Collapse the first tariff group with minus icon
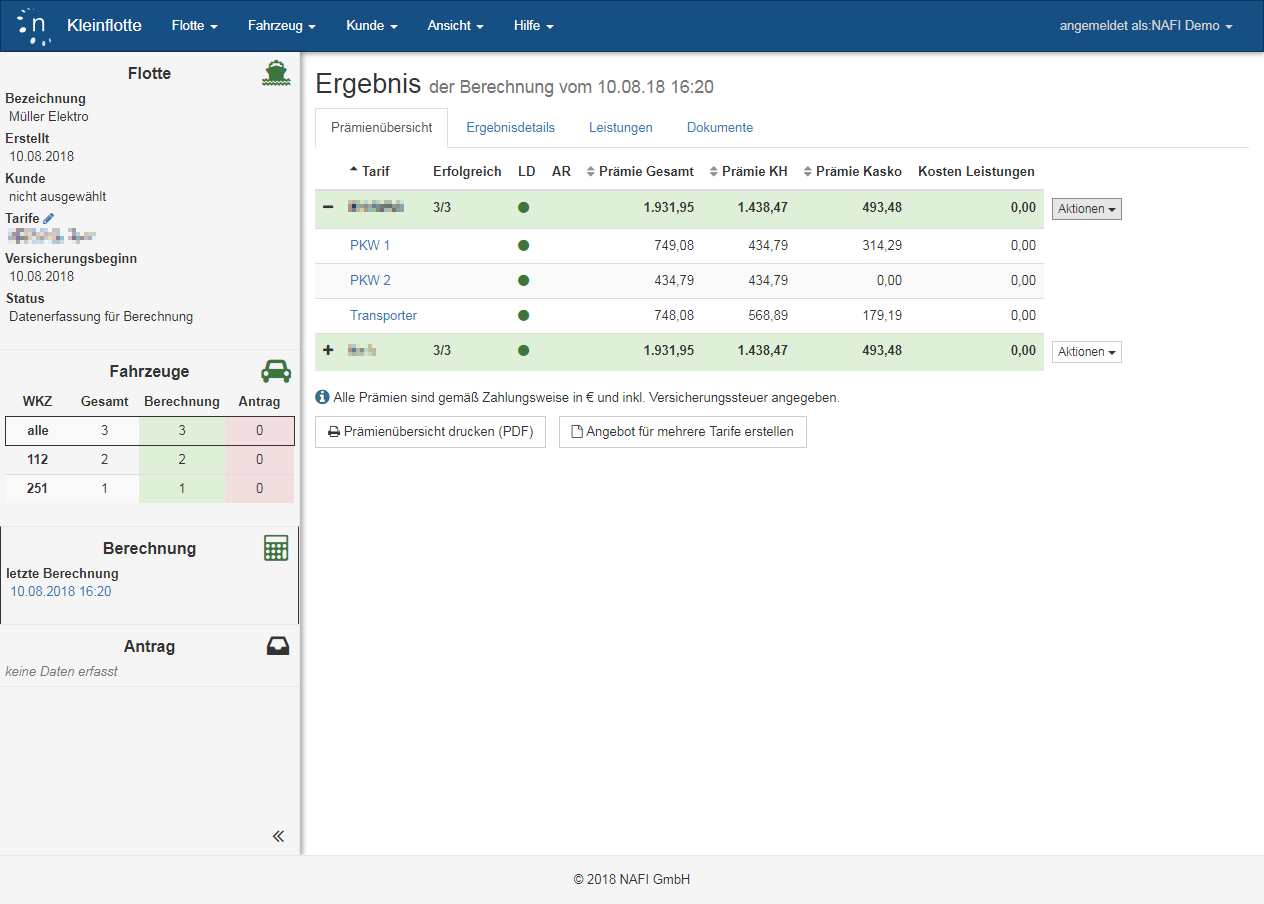This screenshot has height=904, width=1264. [328, 207]
